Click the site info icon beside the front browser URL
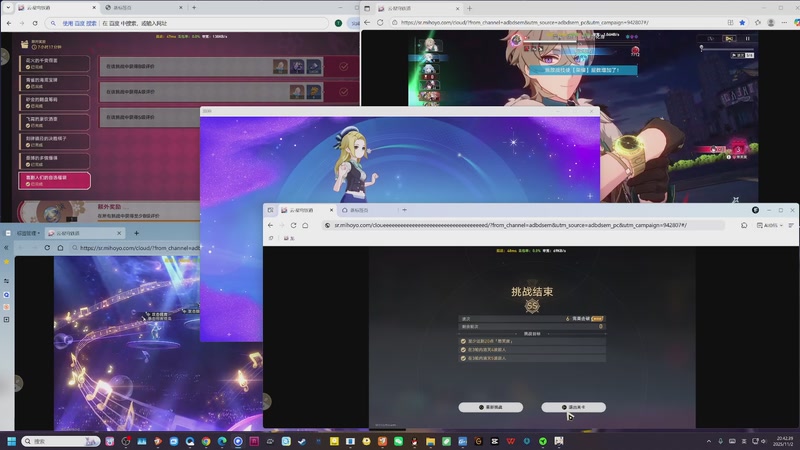 point(328,225)
